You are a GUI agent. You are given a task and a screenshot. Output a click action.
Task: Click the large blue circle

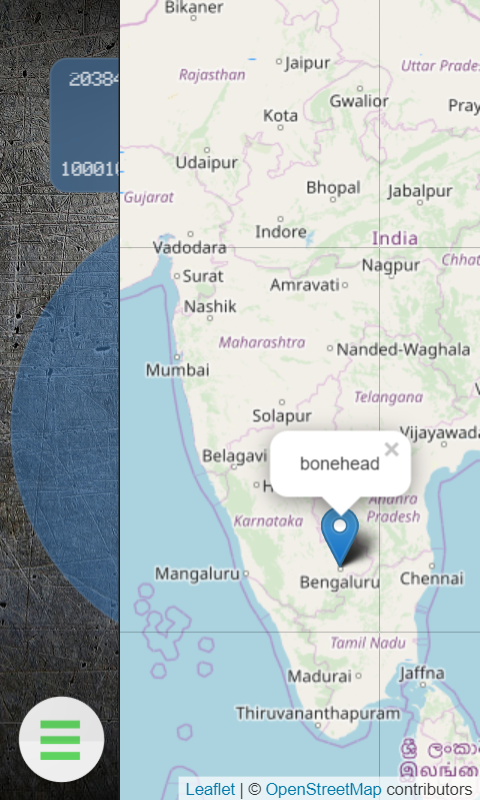66,429
